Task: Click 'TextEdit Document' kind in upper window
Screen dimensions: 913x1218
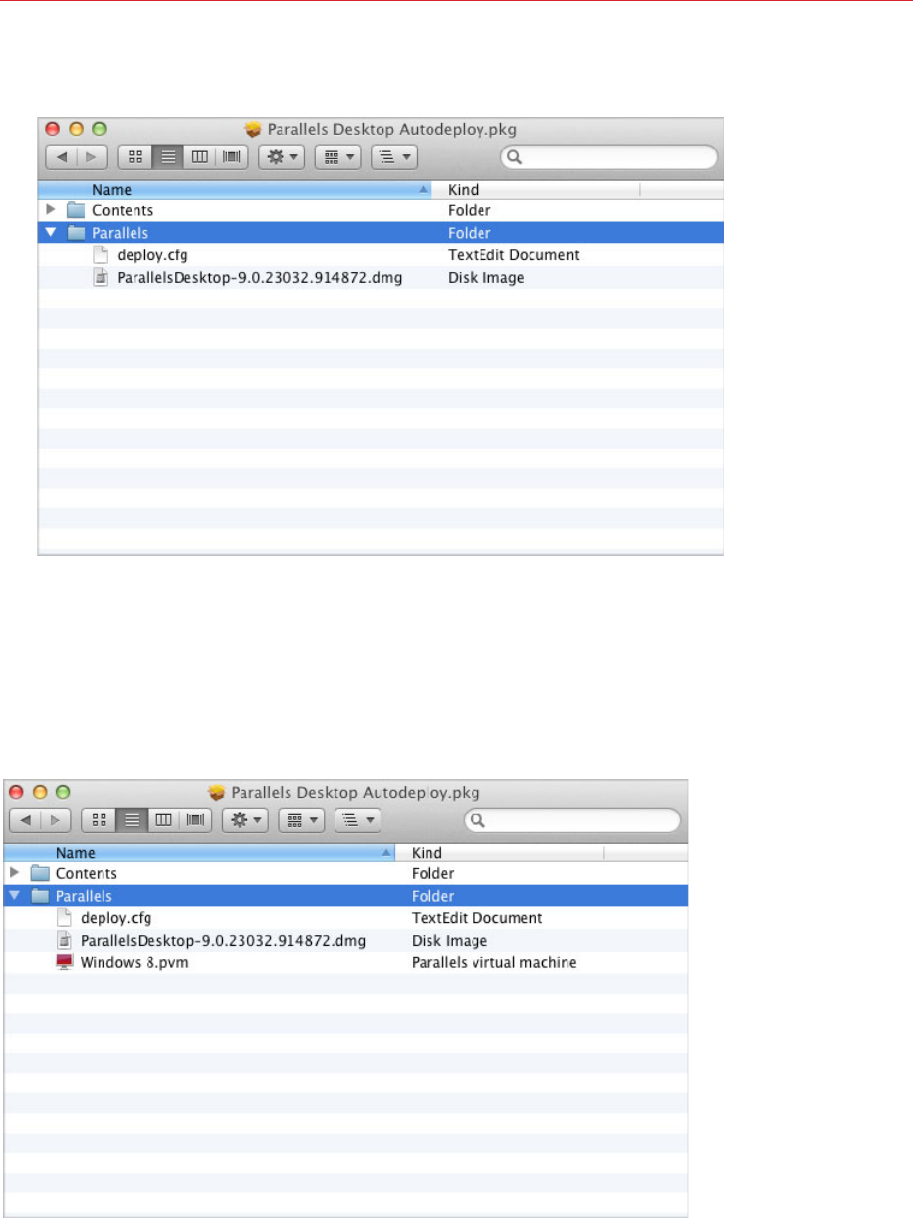Action: point(514,255)
